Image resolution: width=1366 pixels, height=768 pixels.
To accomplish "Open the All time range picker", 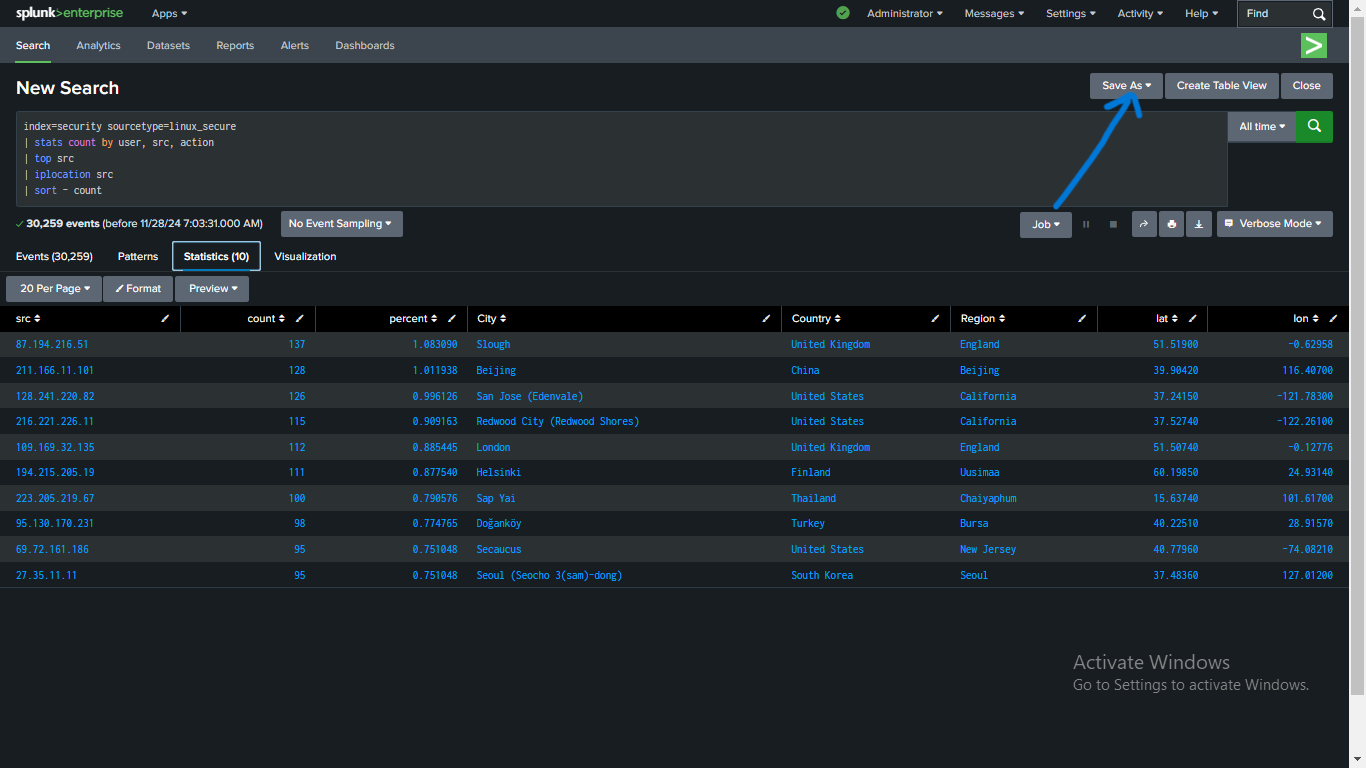I will click(x=1261, y=126).
